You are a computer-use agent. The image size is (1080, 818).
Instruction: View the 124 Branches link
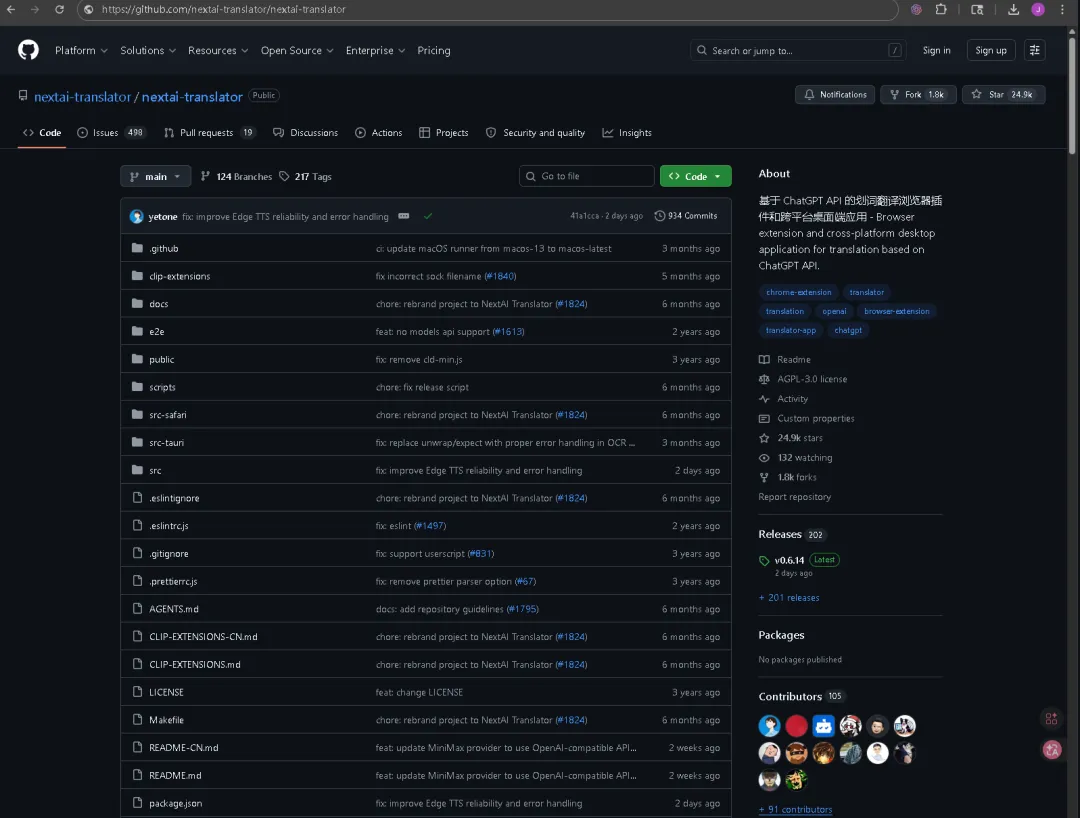click(x=236, y=176)
